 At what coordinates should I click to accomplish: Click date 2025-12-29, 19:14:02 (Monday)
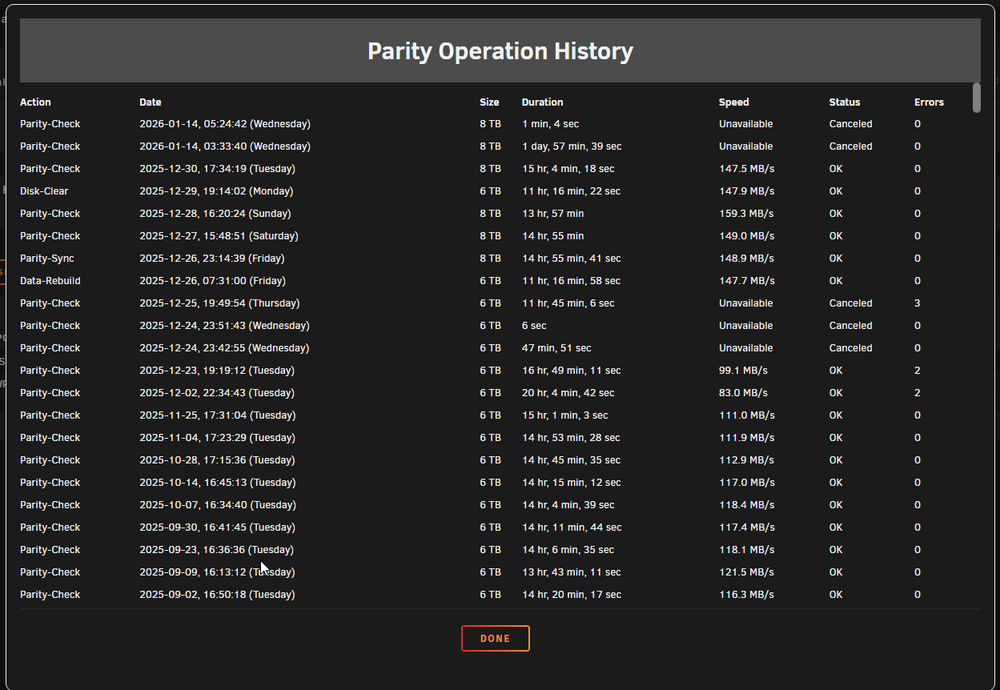click(216, 191)
